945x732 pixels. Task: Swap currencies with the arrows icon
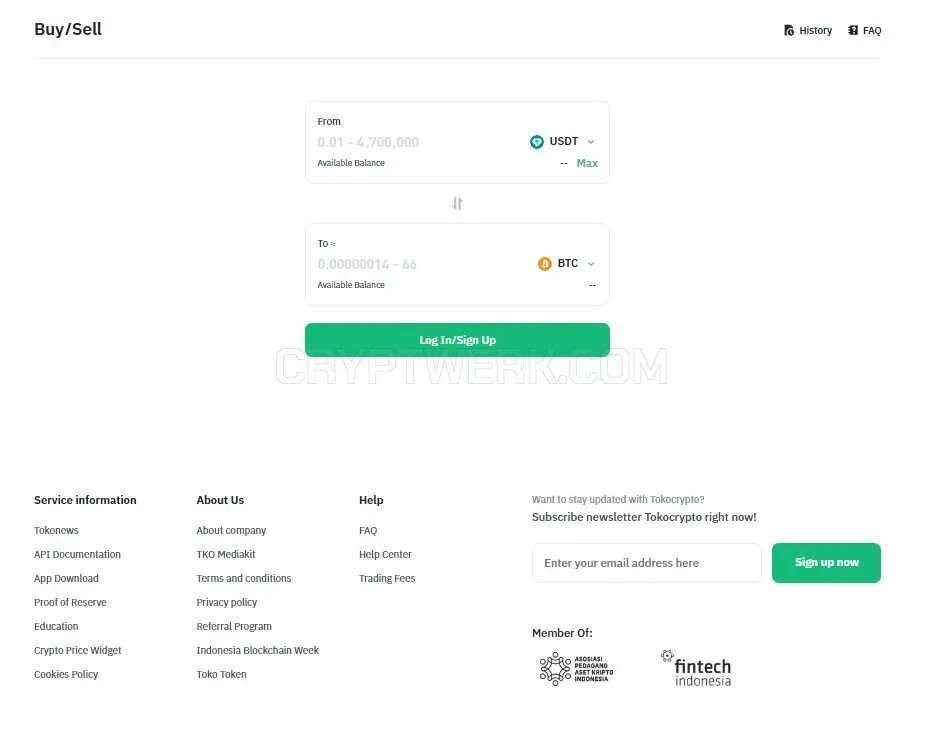pyautogui.click(x=457, y=204)
